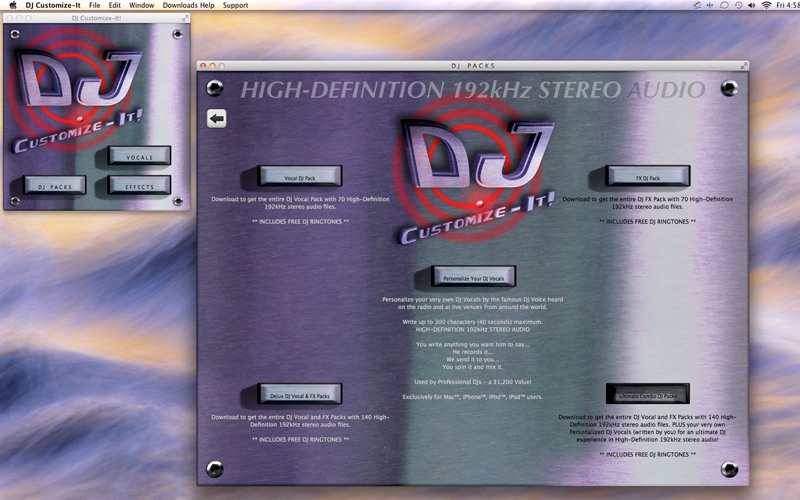Open the File menu
800x500 pixels.
(x=94, y=5)
